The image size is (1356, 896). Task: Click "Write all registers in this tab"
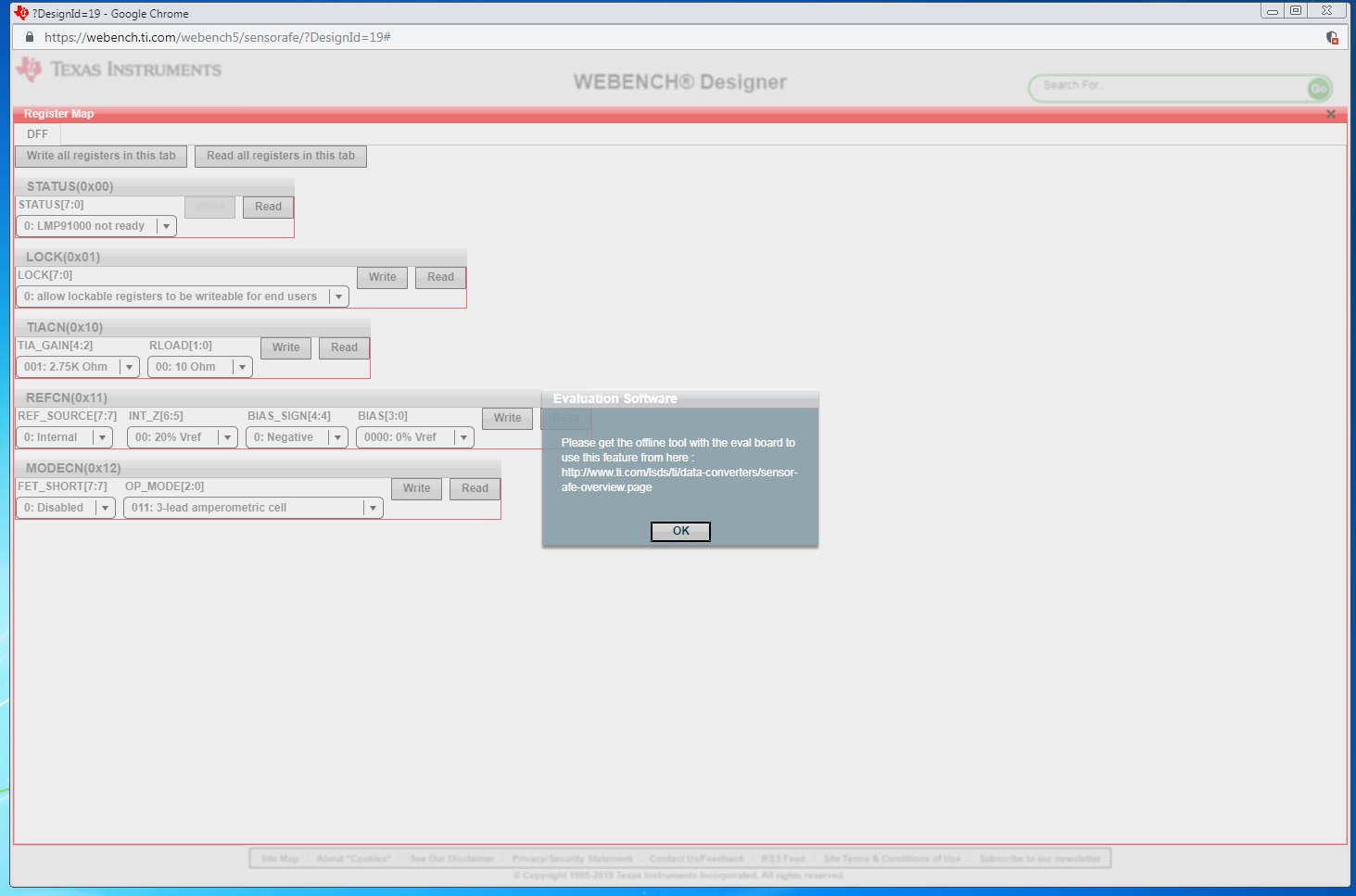pos(100,156)
